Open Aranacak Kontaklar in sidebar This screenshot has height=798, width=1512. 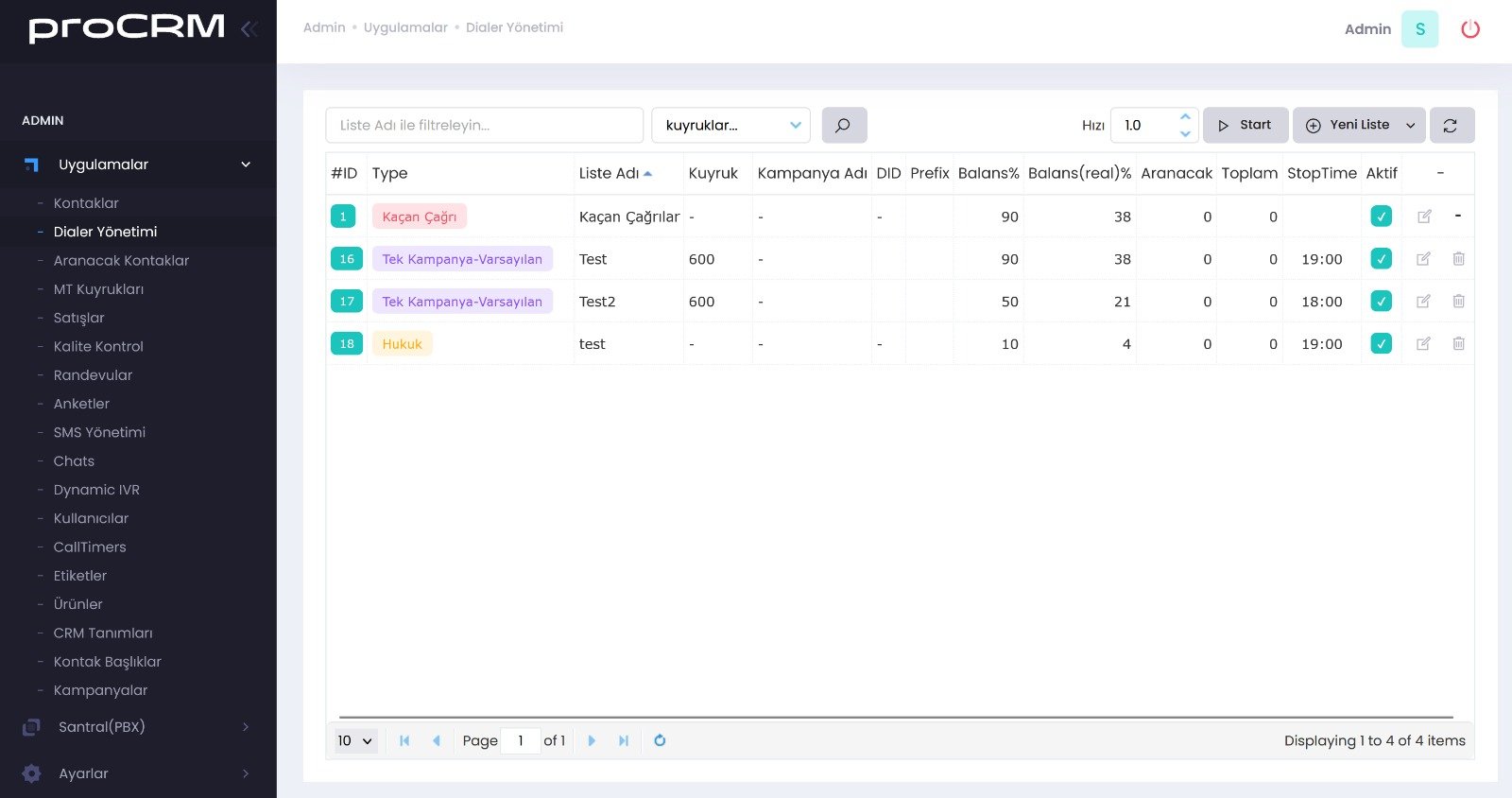121,260
